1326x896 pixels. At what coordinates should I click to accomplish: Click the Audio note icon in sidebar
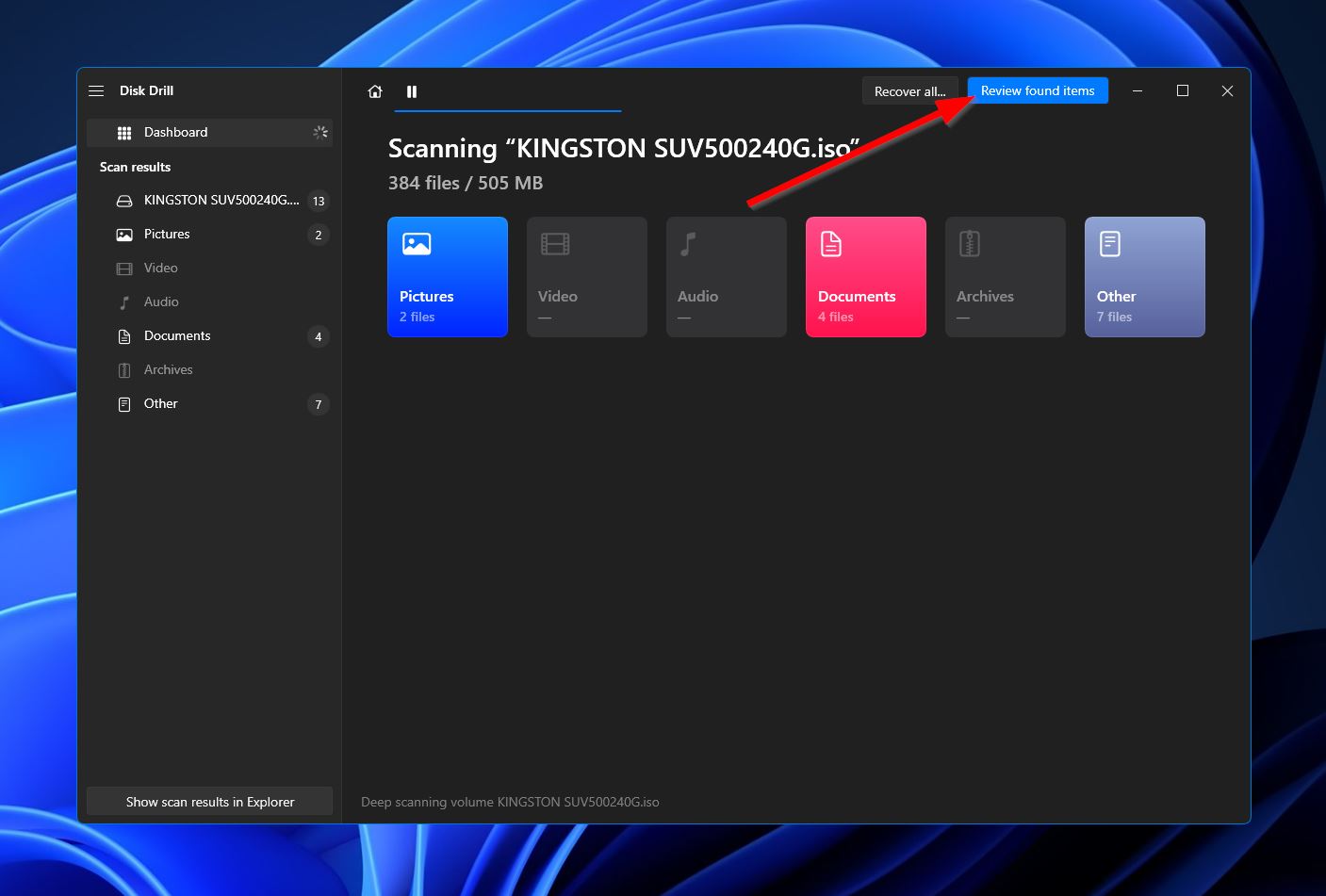[x=124, y=302]
